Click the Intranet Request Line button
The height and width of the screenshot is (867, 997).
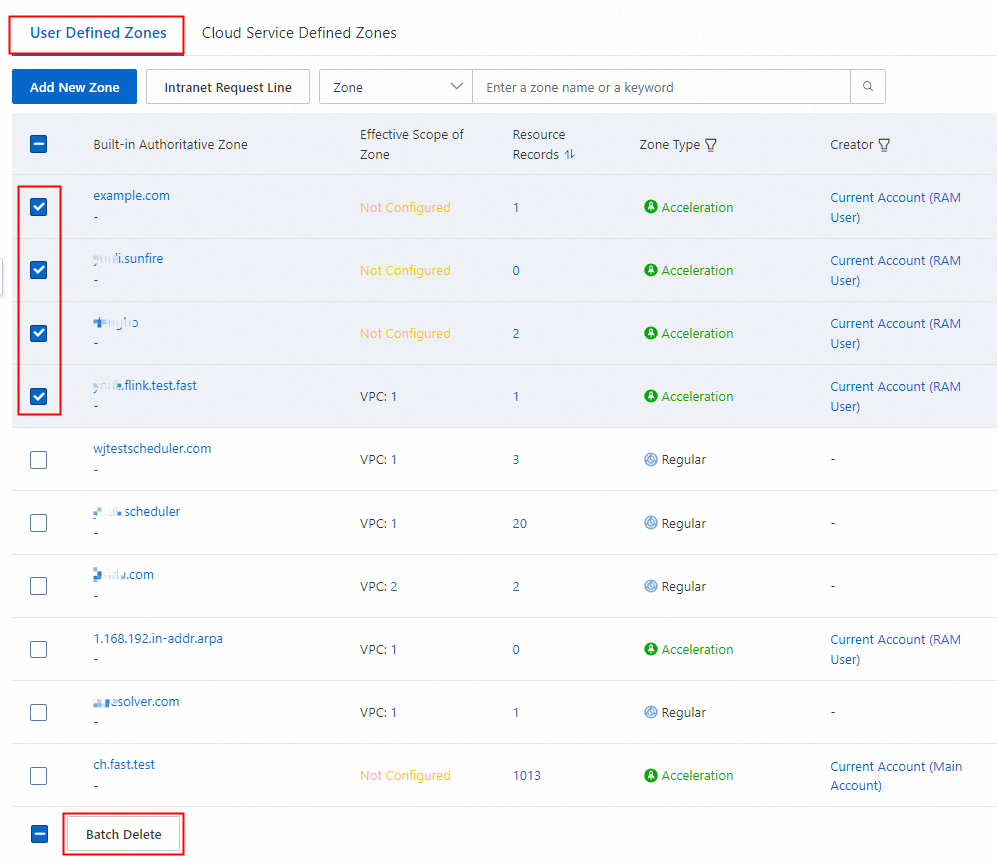click(x=228, y=87)
